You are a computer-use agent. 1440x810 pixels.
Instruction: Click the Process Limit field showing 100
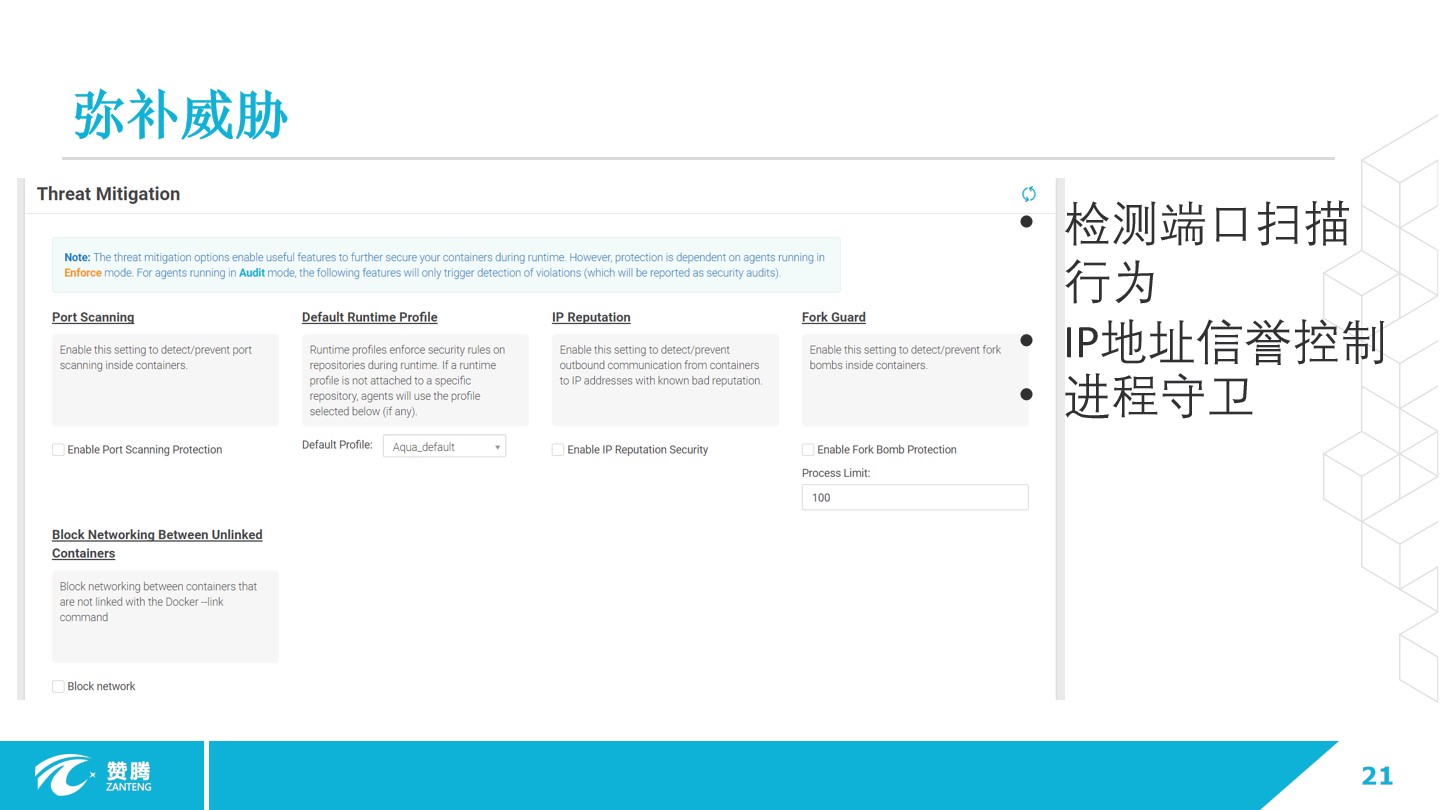[915, 497]
